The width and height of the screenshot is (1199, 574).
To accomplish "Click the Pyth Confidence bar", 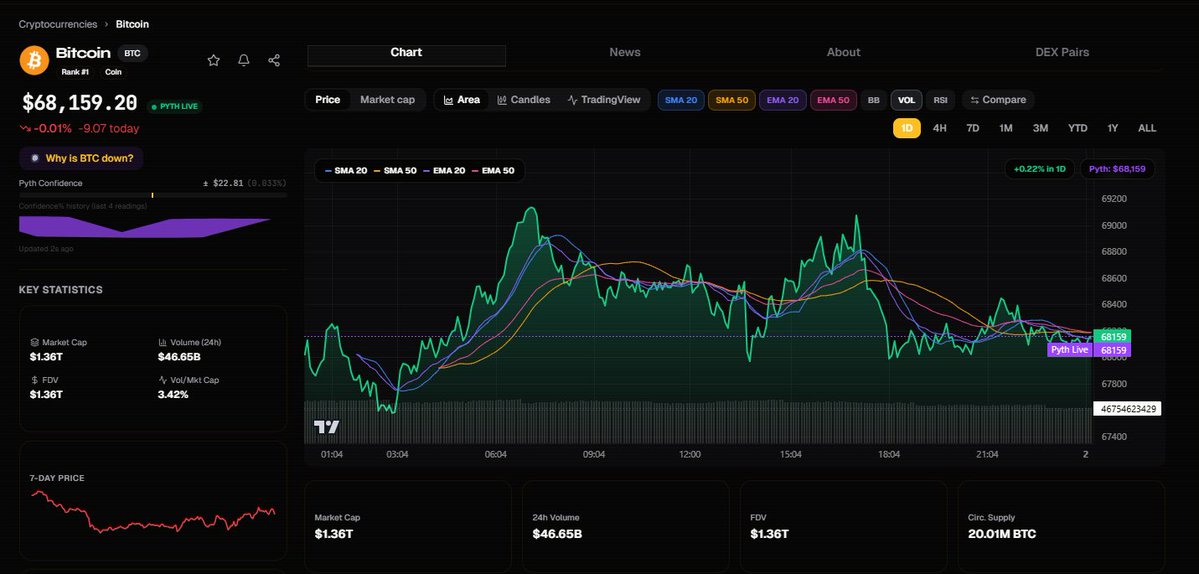I will tap(153, 195).
